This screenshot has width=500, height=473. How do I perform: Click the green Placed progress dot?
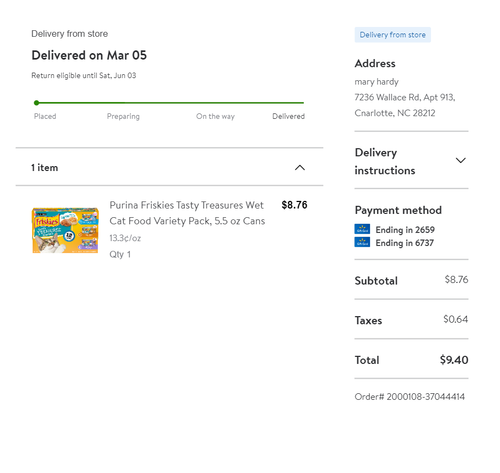[37, 103]
